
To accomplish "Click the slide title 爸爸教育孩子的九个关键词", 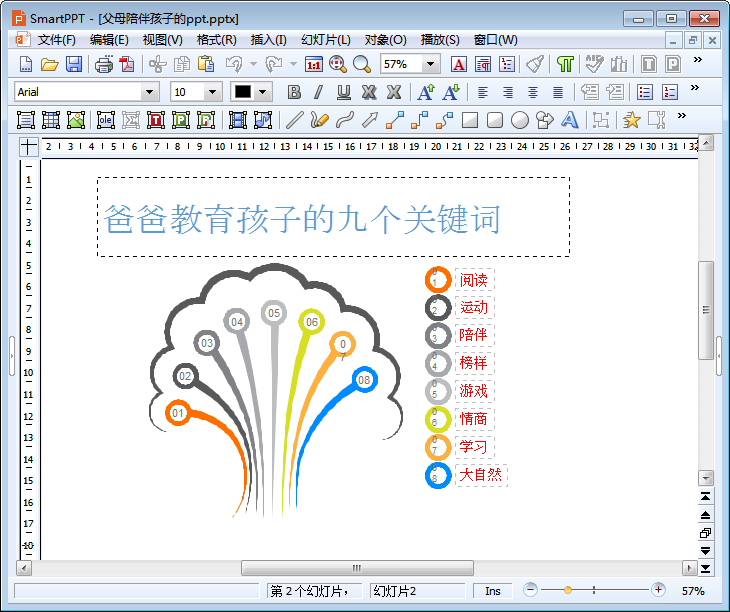I will pos(302,219).
